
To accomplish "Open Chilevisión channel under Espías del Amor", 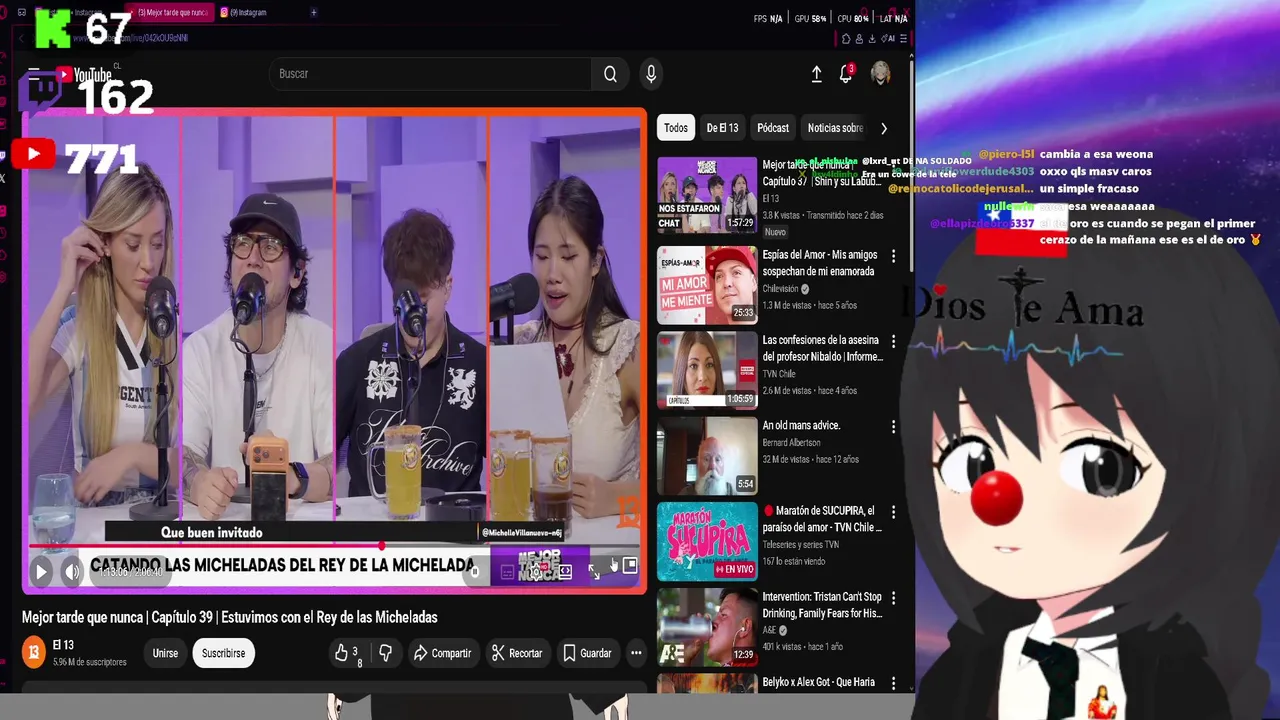I will point(781,289).
